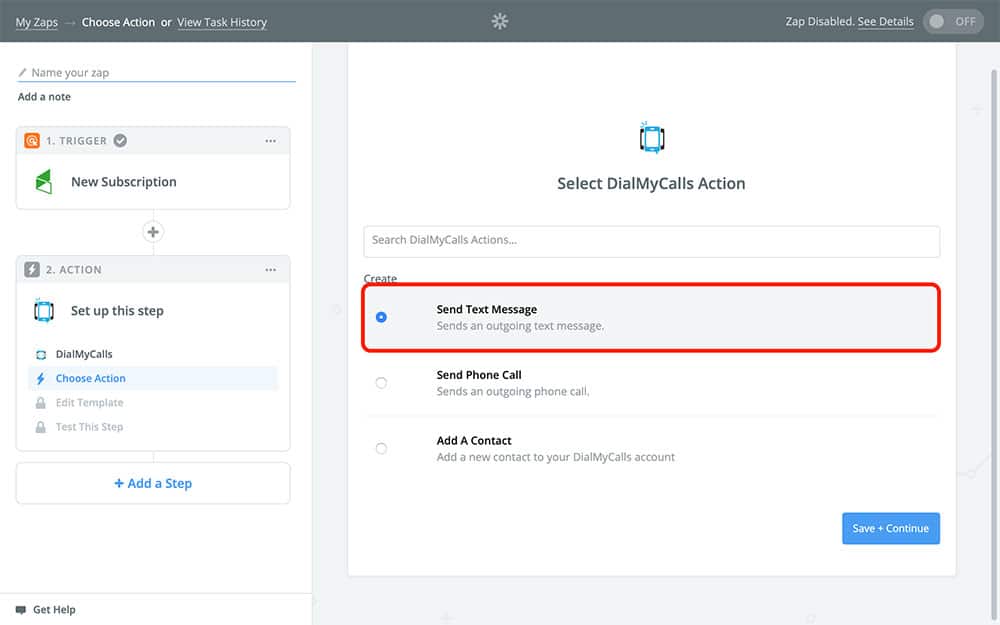Click the pencil icon beside zap name
Screen dimensions: 1000x625
point(23,73)
